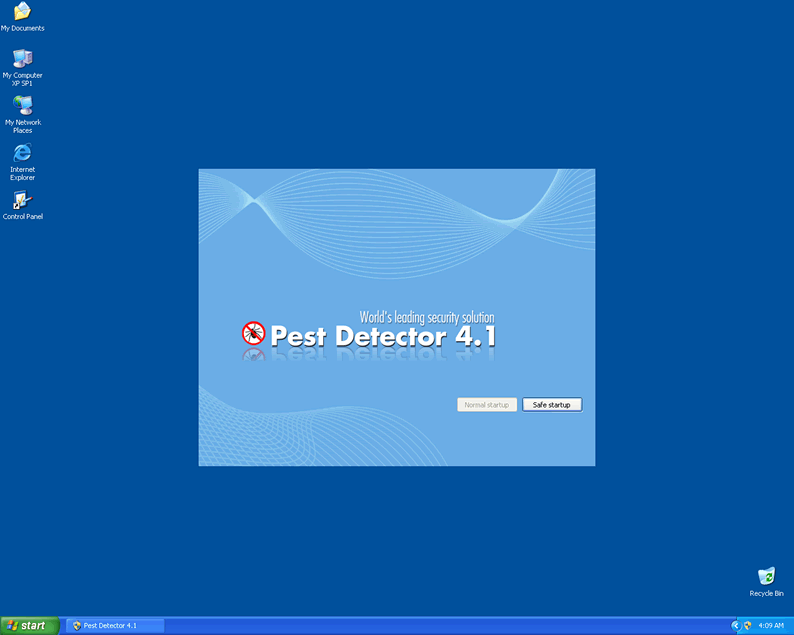The width and height of the screenshot is (794, 635).
Task: Expand hidden system tray icons arrow
Action: click(735, 625)
